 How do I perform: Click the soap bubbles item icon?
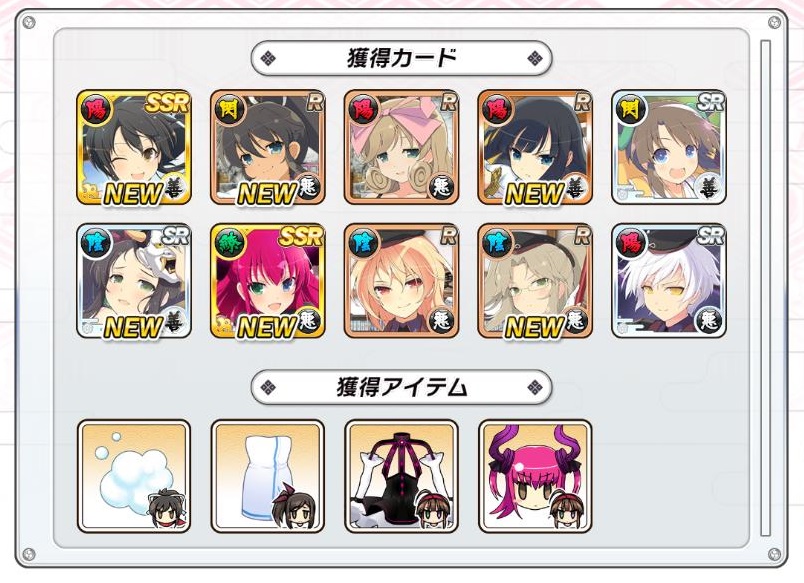(x=134, y=476)
